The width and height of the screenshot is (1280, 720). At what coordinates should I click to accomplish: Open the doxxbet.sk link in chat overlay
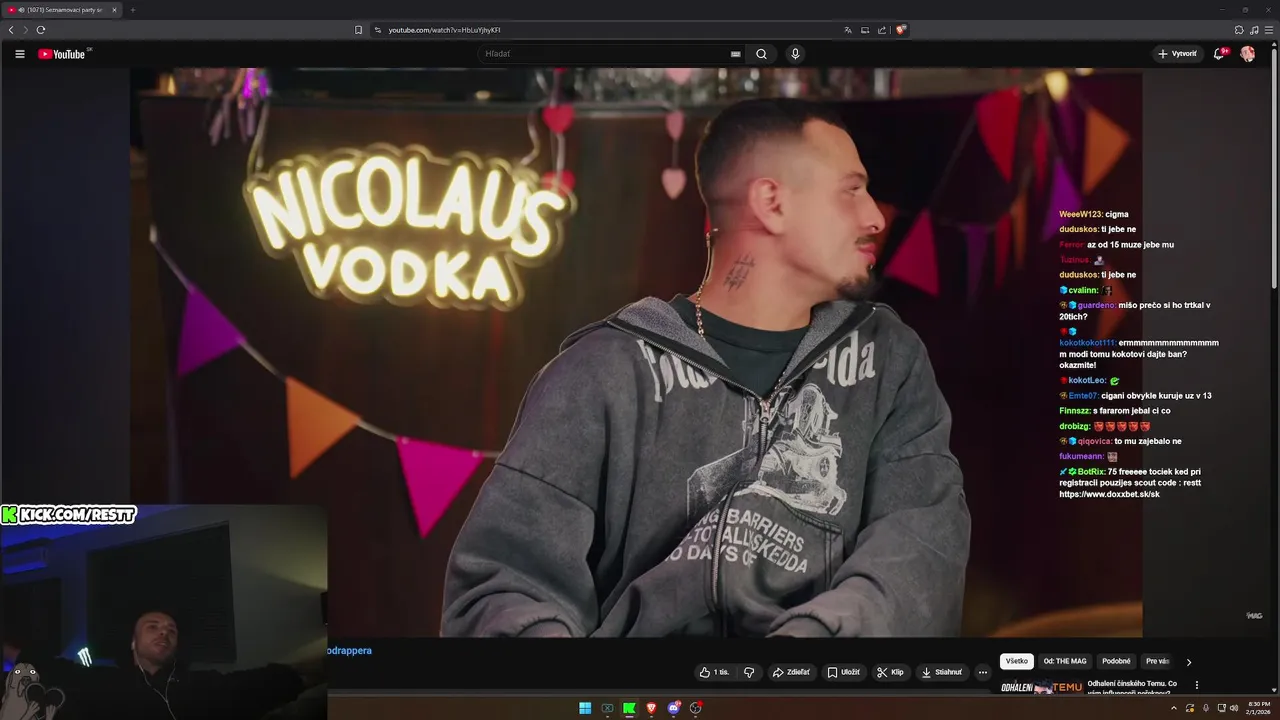tap(1110, 494)
